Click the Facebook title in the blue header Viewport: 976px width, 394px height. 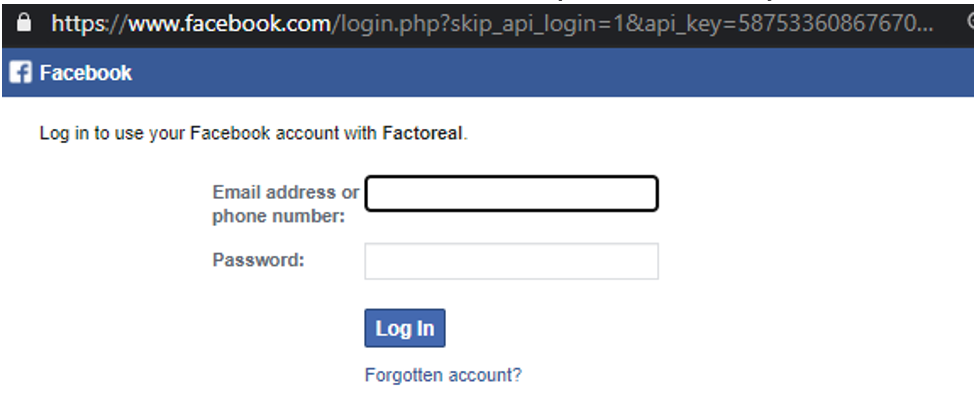pyautogui.click(x=86, y=73)
